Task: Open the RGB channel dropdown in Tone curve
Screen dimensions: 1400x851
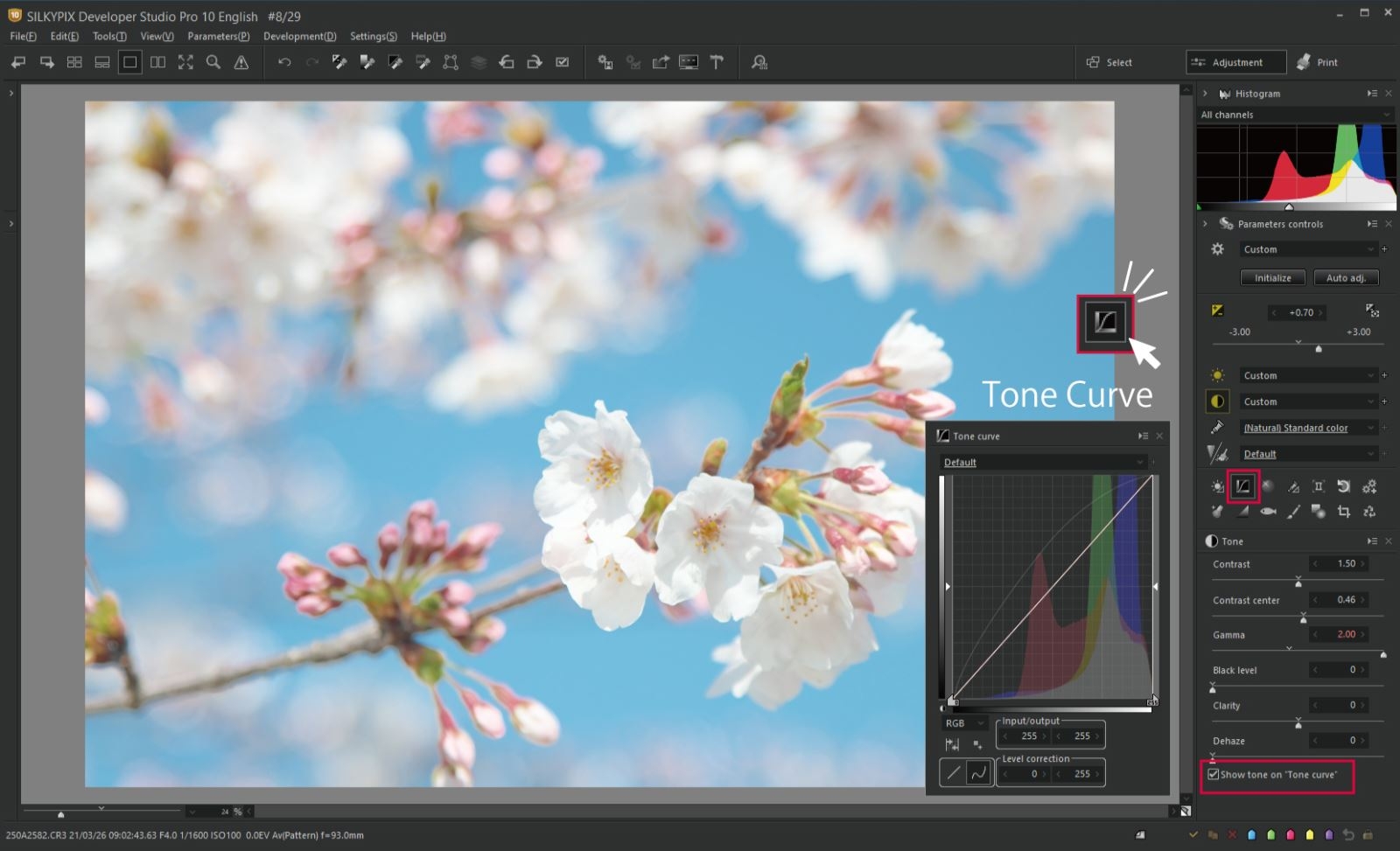Action: click(962, 722)
